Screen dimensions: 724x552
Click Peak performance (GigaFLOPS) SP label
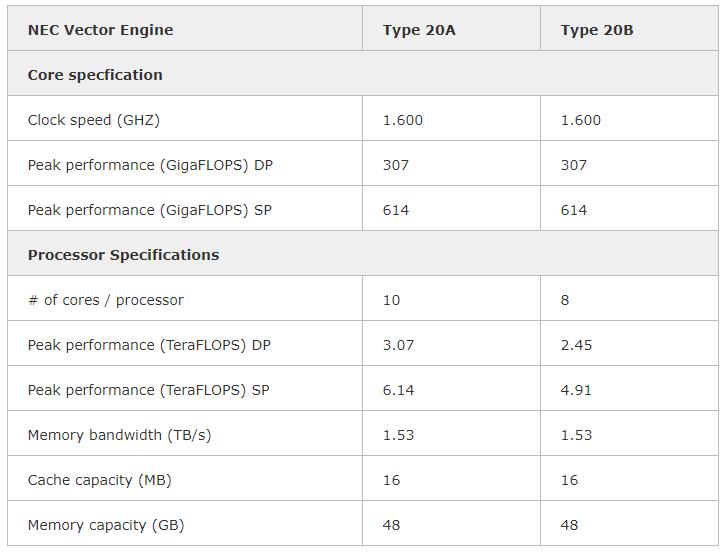[150, 210]
